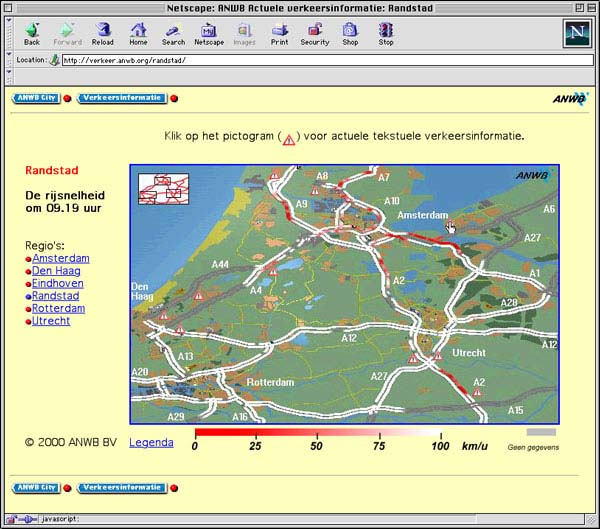The height and width of the screenshot is (529, 600).
Task: Go to the Utrecht region link
Action: (x=51, y=321)
